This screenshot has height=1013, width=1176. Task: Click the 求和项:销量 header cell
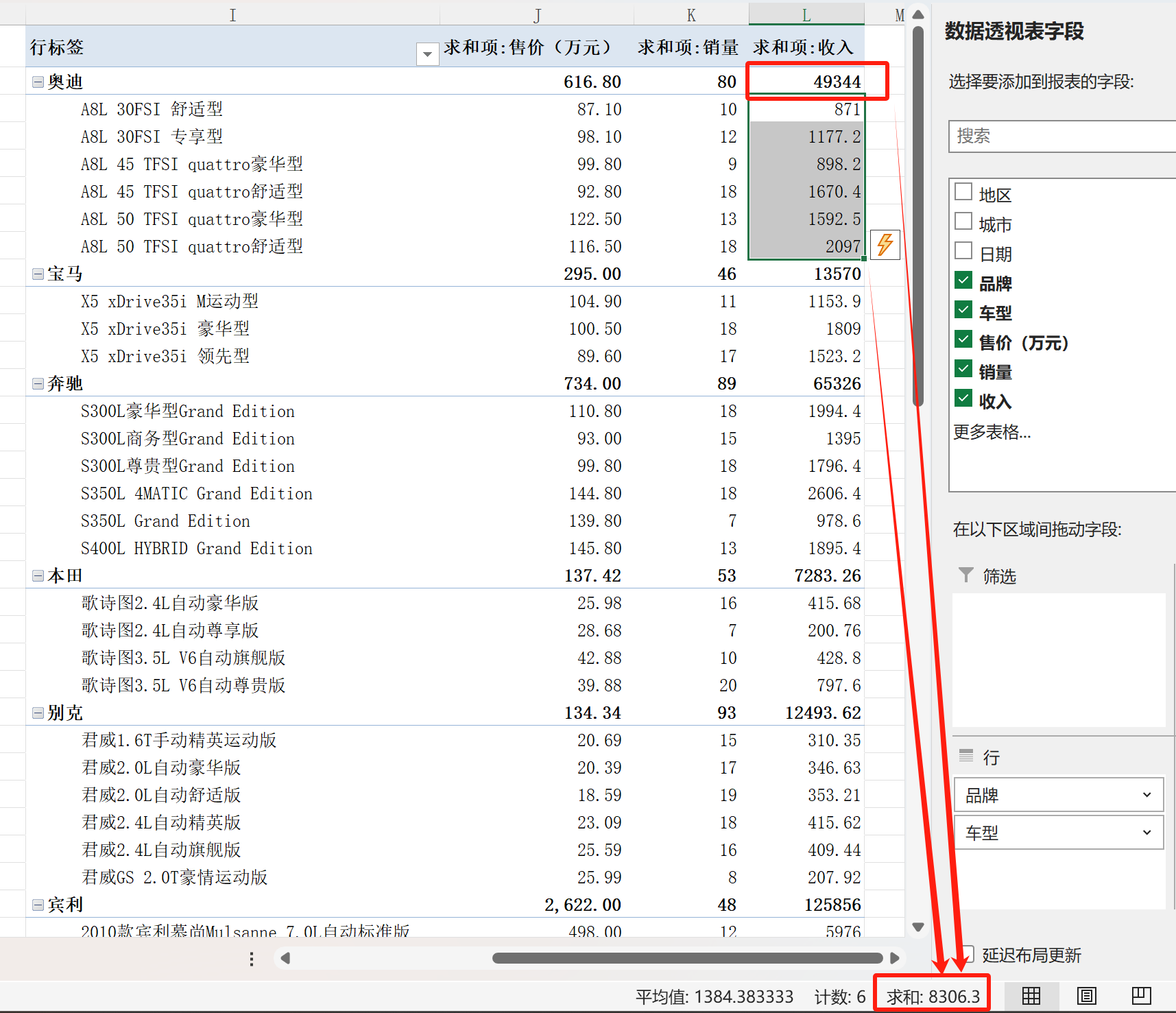(x=691, y=47)
